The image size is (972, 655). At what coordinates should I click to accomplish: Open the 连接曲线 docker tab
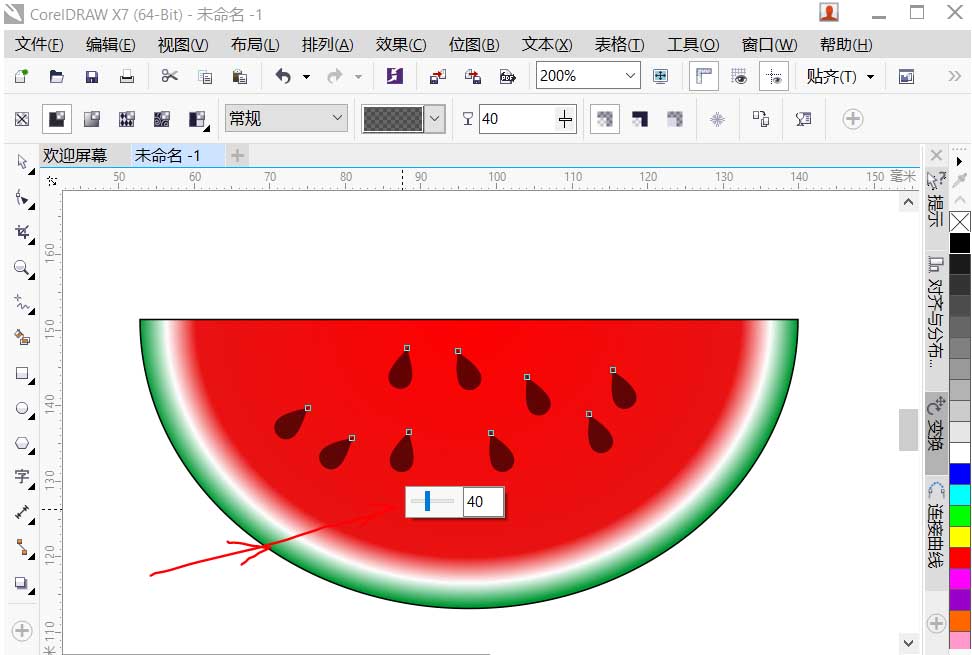pyautogui.click(x=936, y=527)
